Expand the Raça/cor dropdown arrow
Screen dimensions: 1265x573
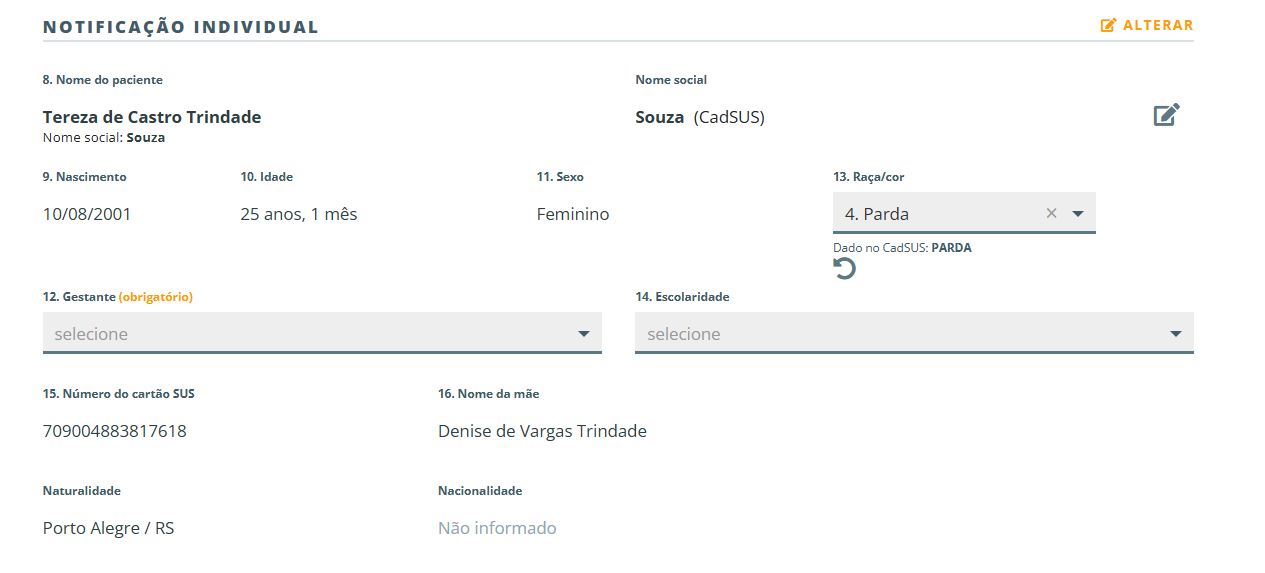pyautogui.click(x=1078, y=213)
